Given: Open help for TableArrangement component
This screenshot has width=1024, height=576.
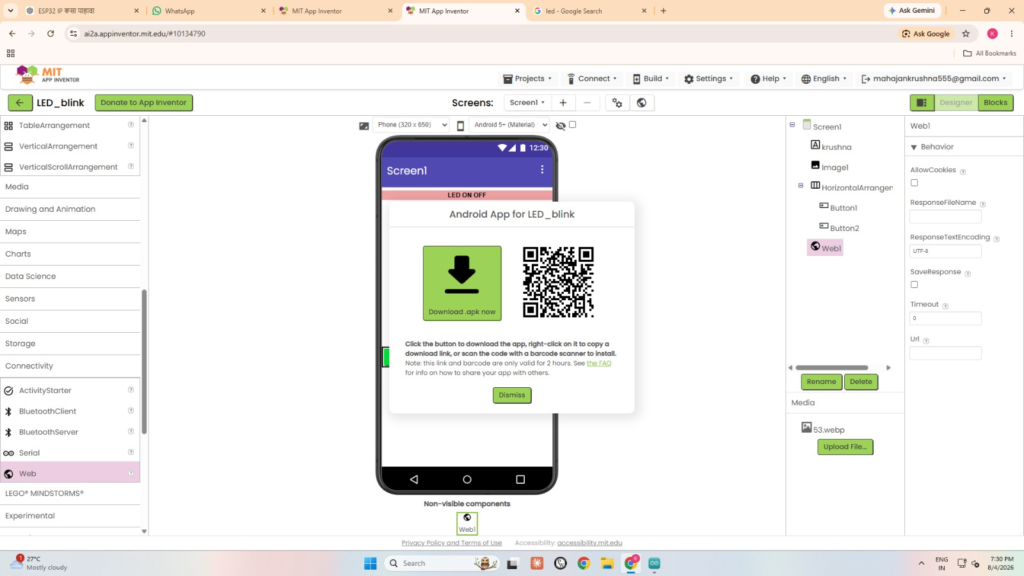Looking at the screenshot, I should (x=131, y=125).
